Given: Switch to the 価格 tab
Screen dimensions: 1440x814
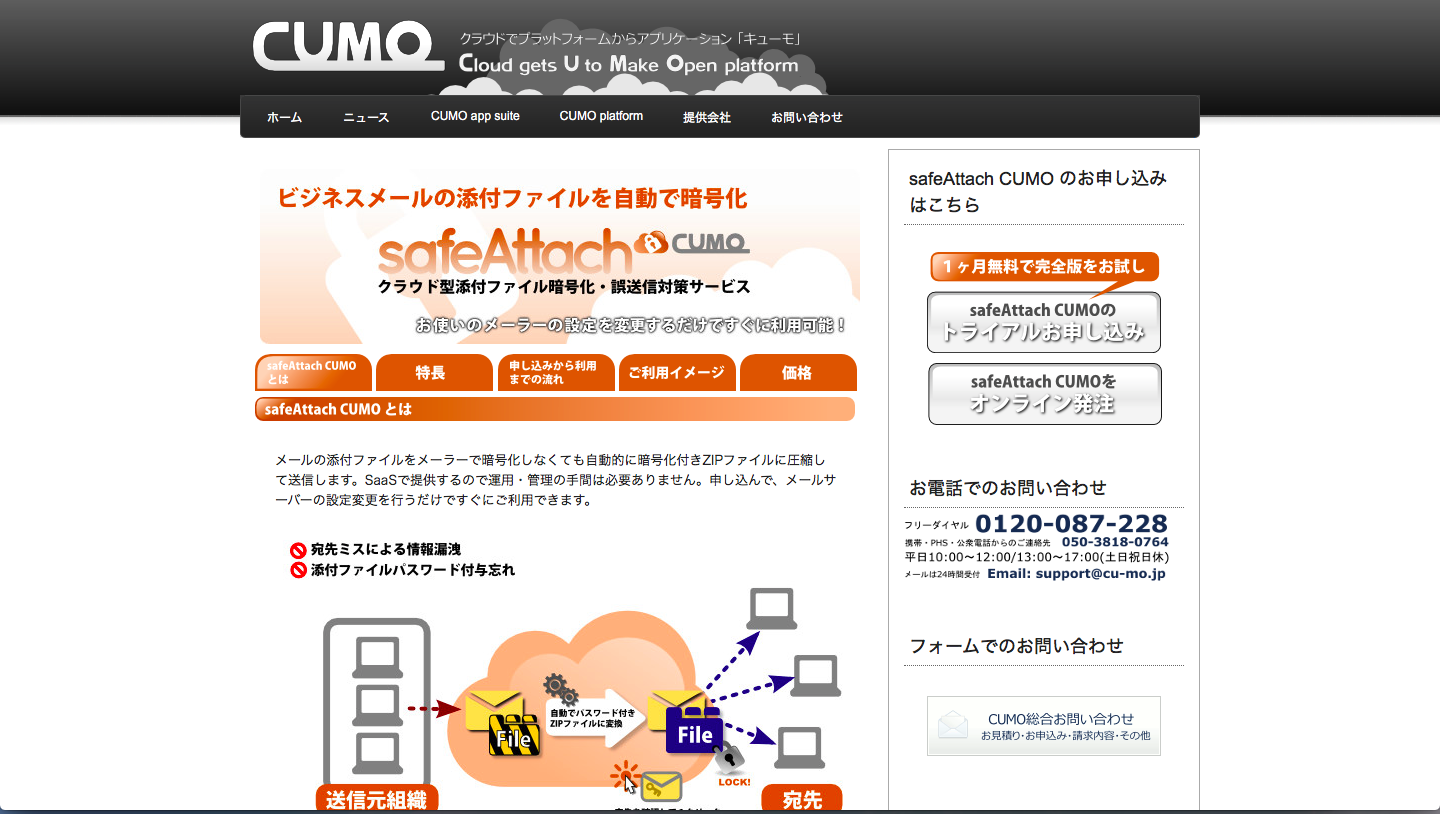Looking at the screenshot, I should coord(797,373).
